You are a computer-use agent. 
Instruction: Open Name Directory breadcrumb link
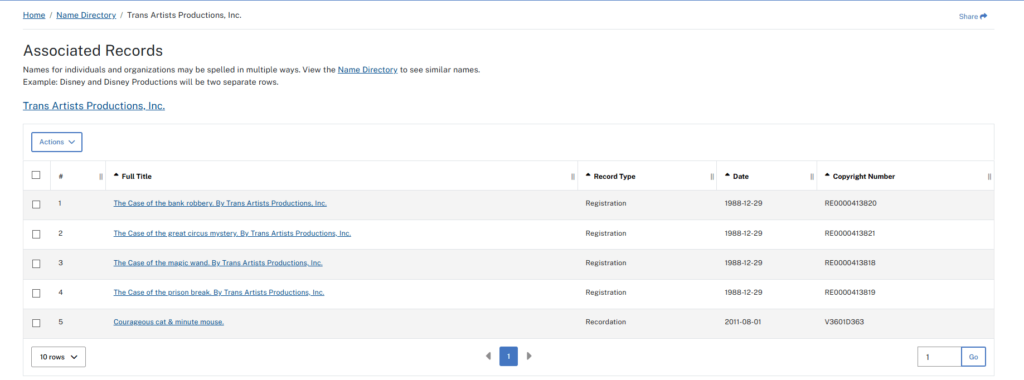86,15
